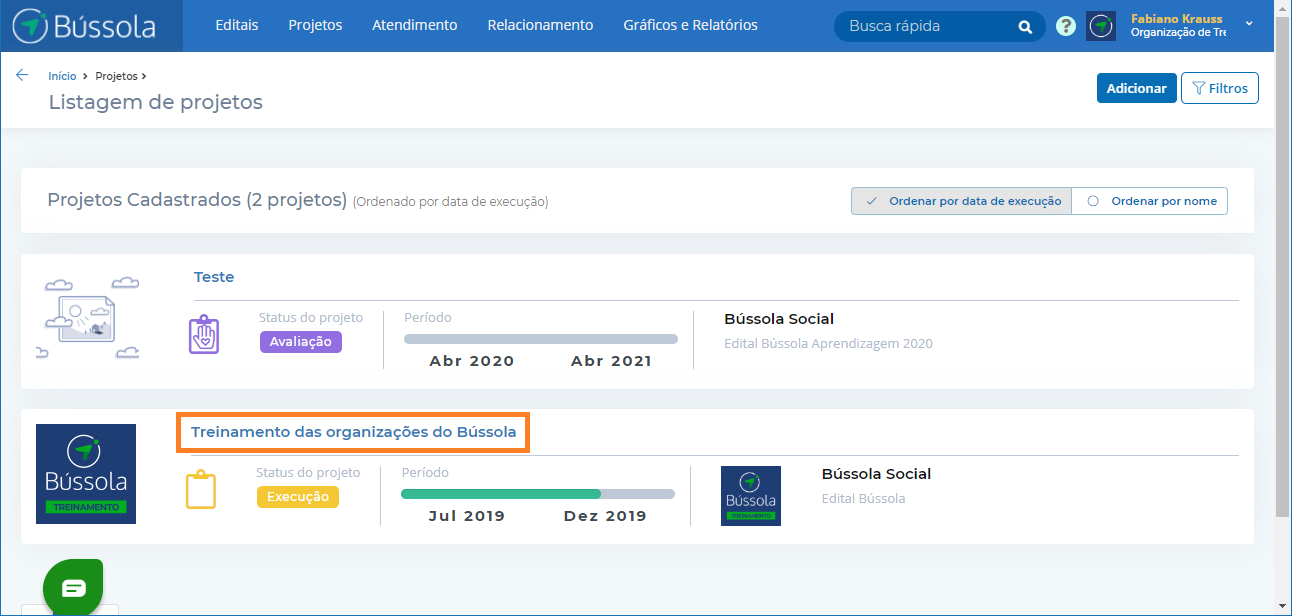
Task: Click the Bússola Treinamento project thumbnail
Action: click(86, 474)
